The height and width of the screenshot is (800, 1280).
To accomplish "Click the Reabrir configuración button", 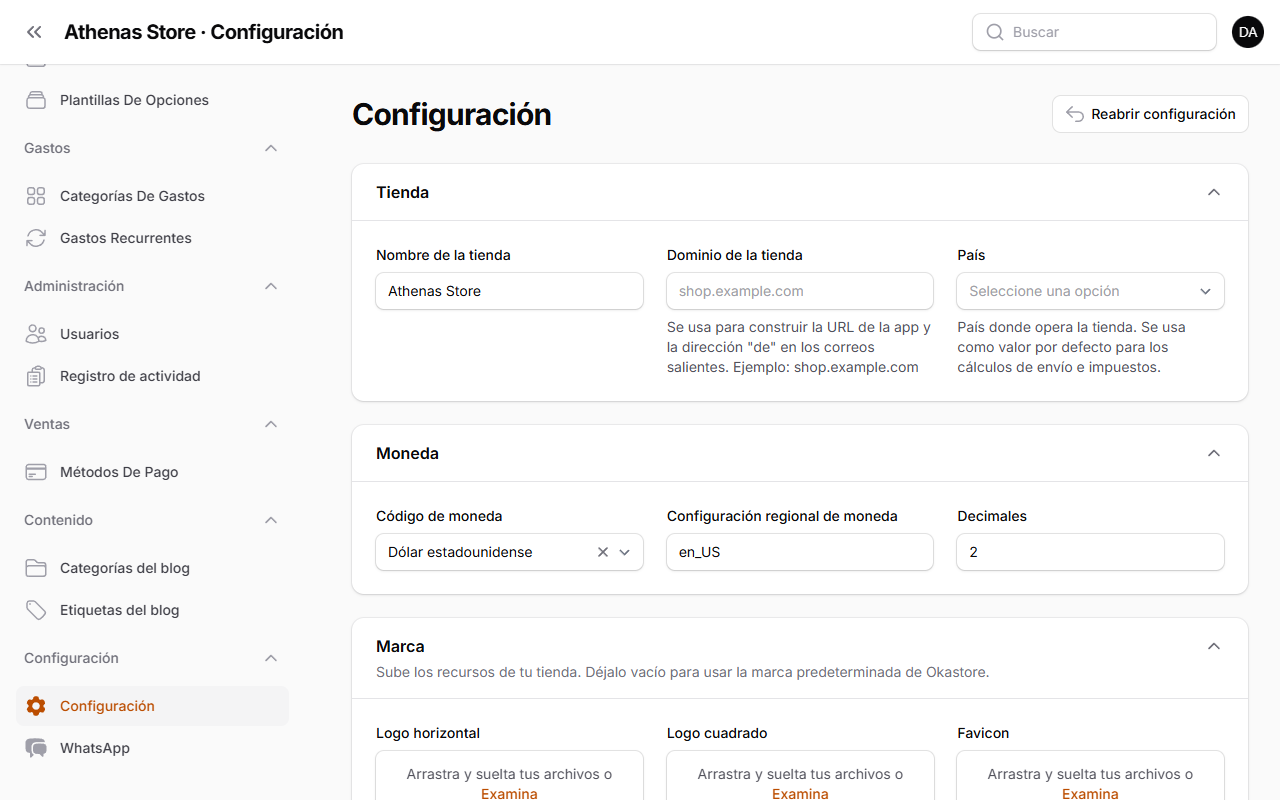I will point(1150,114).
